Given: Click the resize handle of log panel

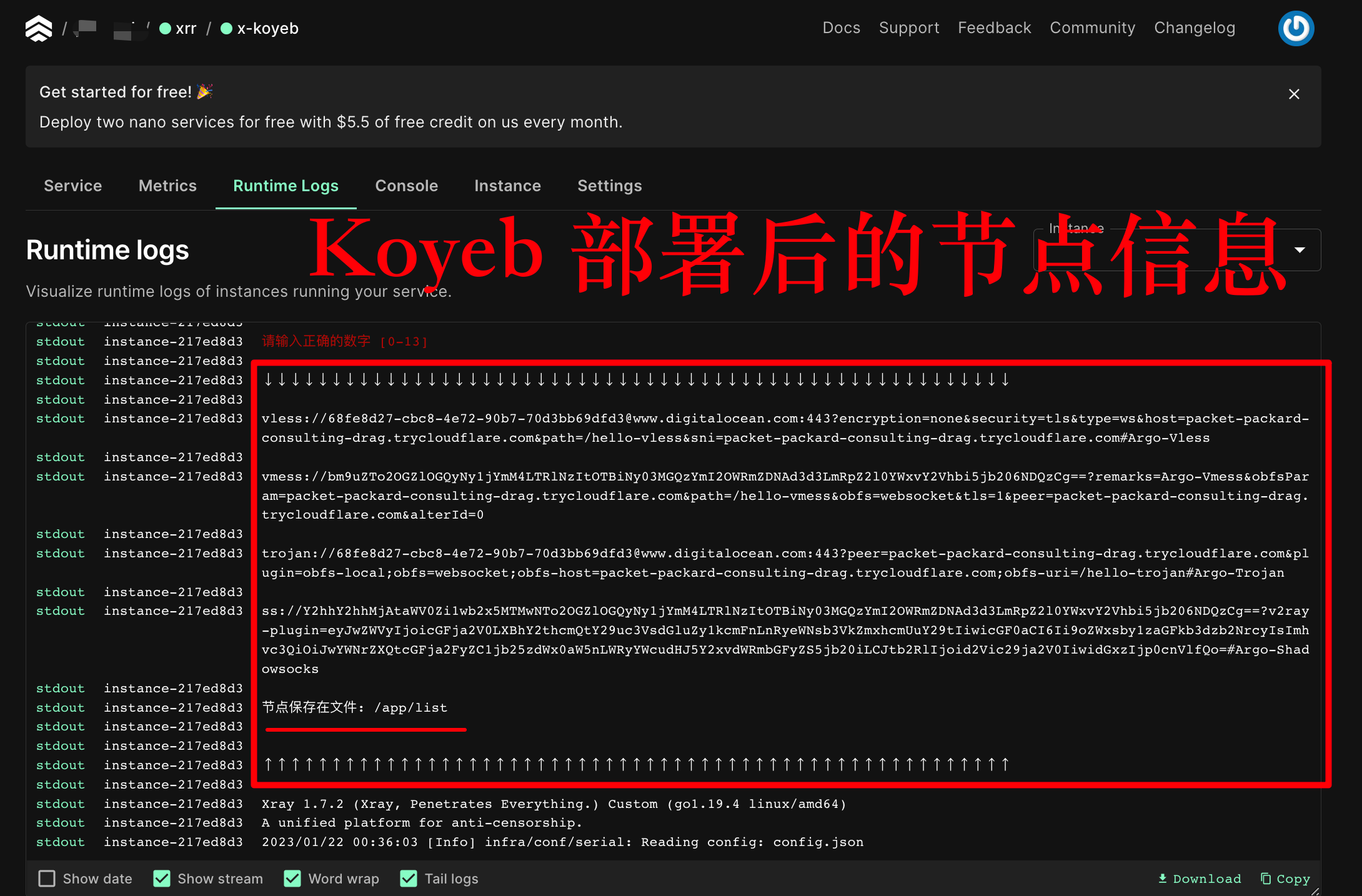Looking at the screenshot, I should (x=1315, y=890).
